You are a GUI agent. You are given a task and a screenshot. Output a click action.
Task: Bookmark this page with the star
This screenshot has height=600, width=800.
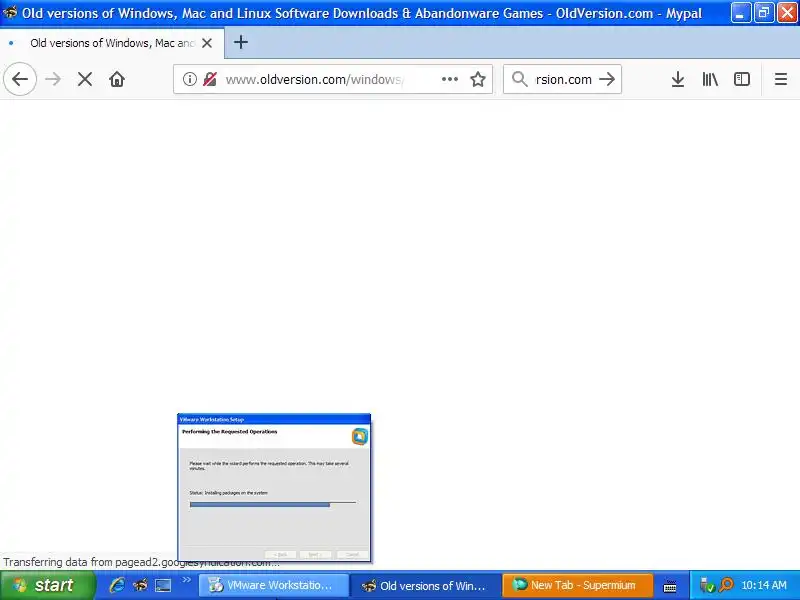pyautogui.click(x=478, y=79)
